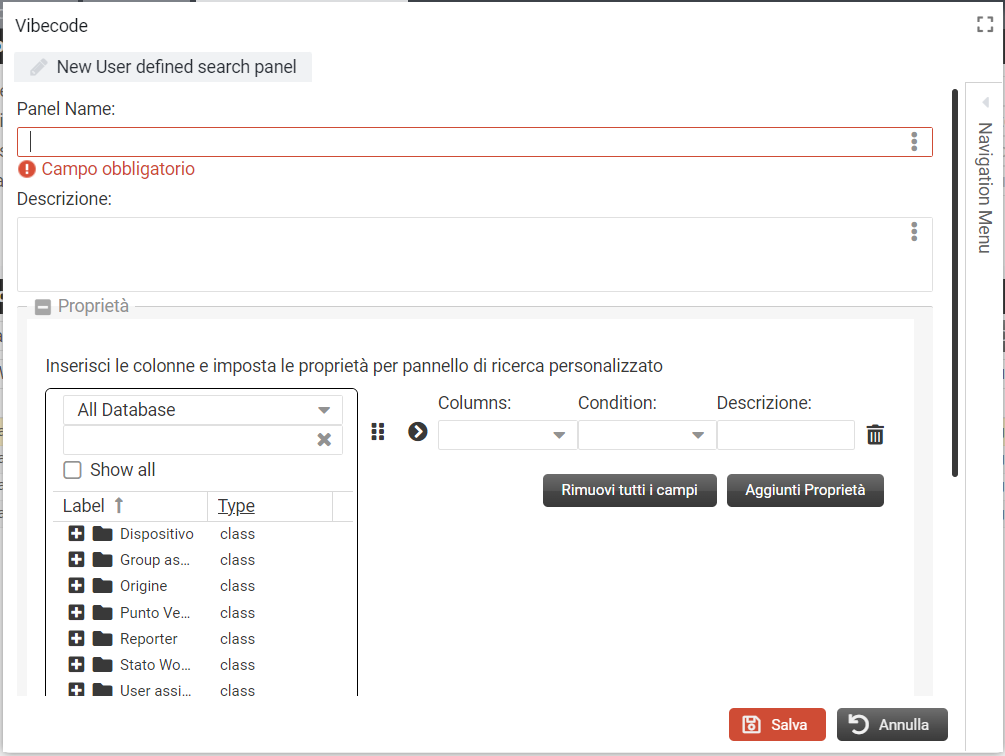Click Rimuovi tutti i campi button
Image resolution: width=1005 pixels, height=756 pixels.
click(629, 491)
